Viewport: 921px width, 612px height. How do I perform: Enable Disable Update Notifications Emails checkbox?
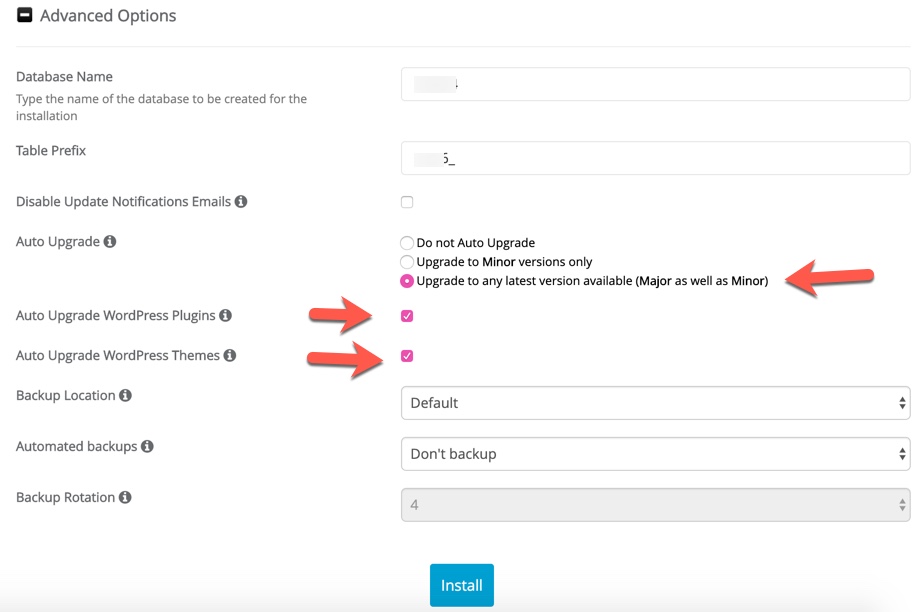click(x=407, y=202)
